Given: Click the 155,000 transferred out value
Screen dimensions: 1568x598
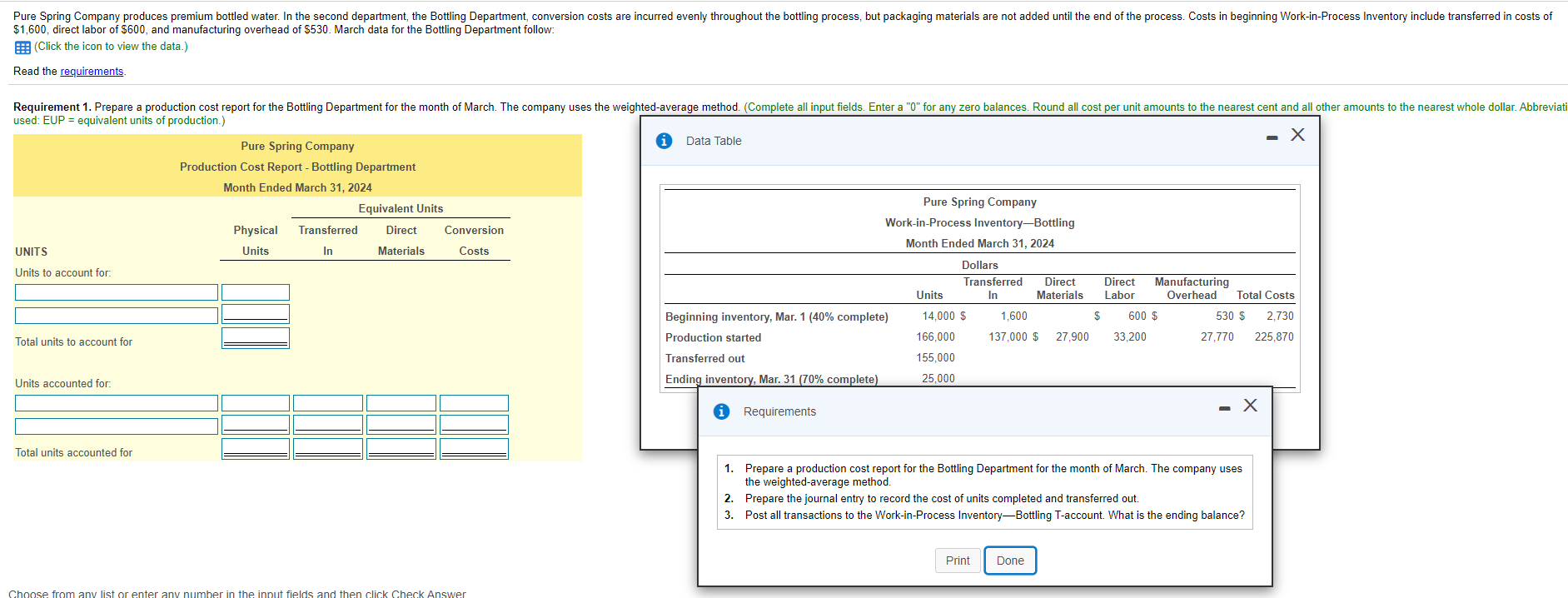Looking at the screenshot, I should pos(935,357).
